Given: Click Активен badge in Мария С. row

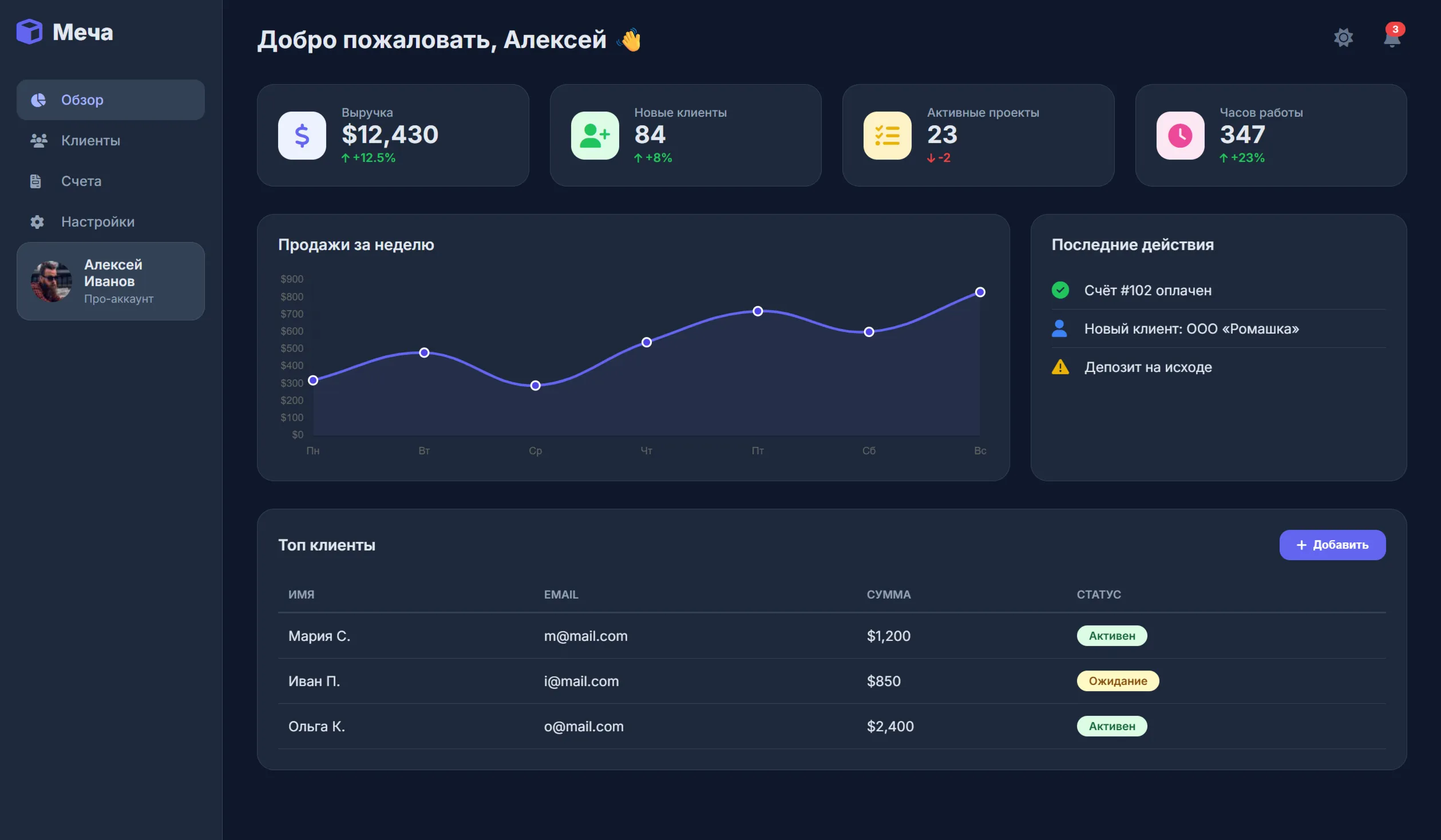Looking at the screenshot, I should point(1111,636).
